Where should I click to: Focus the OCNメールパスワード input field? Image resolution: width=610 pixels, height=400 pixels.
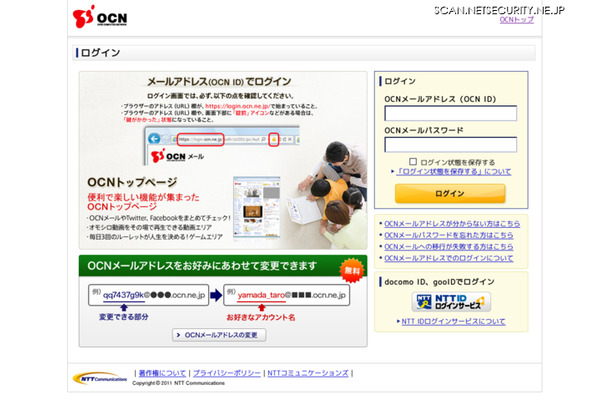click(x=450, y=144)
